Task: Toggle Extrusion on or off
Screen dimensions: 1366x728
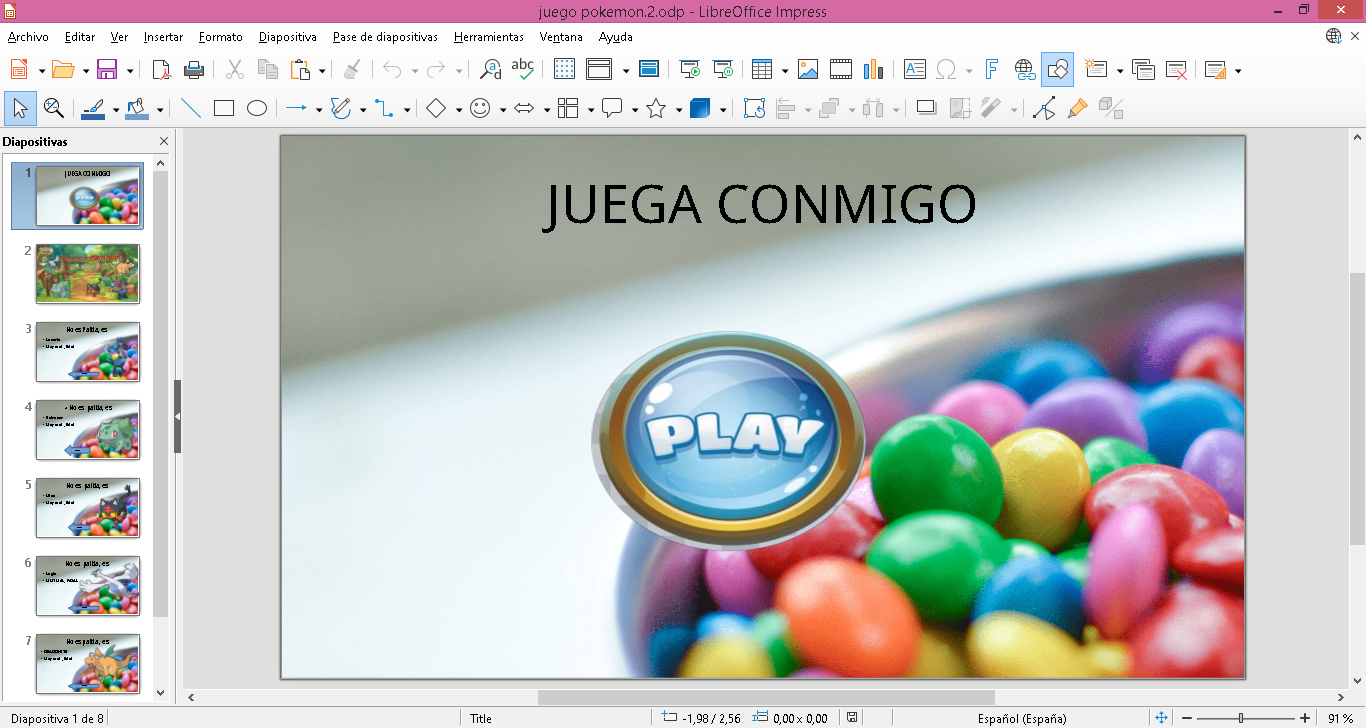Action: point(1110,108)
